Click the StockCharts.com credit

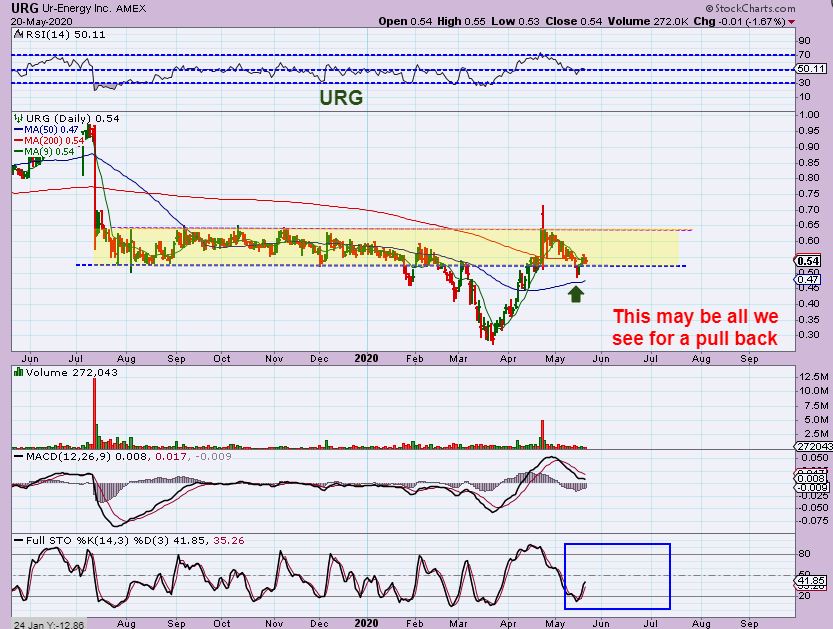pyautogui.click(x=750, y=8)
